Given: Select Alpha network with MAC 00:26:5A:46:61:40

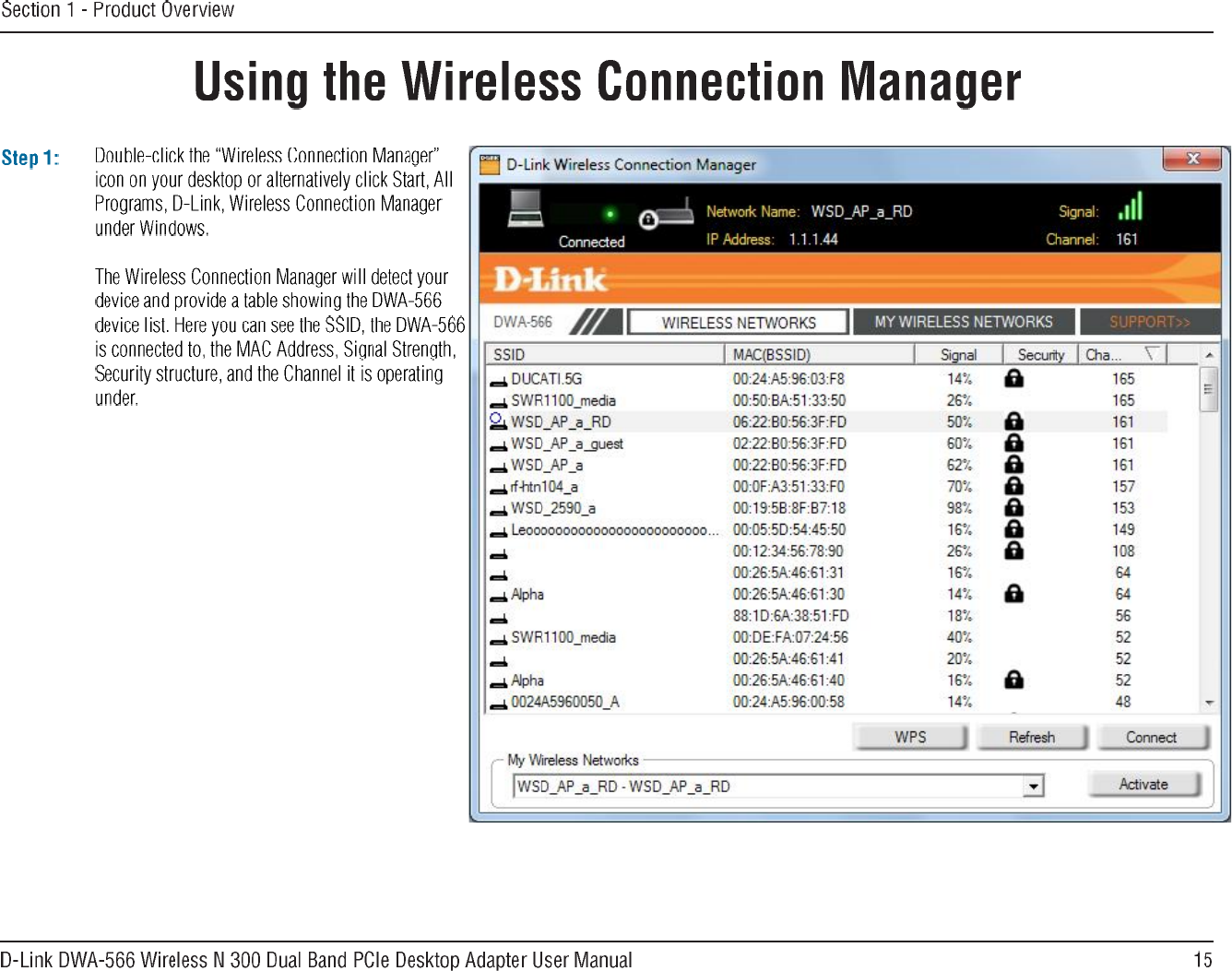Looking at the screenshot, I should (827, 681).
